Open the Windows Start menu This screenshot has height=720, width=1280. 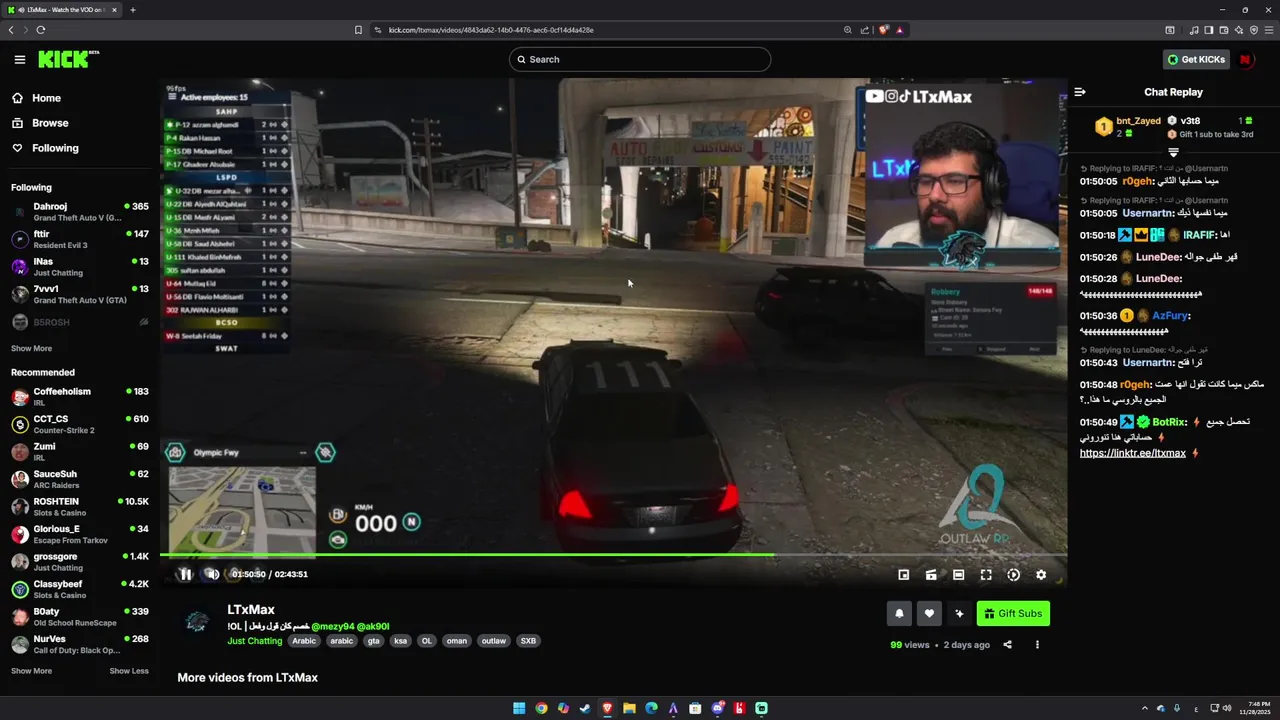[x=519, y=708]
